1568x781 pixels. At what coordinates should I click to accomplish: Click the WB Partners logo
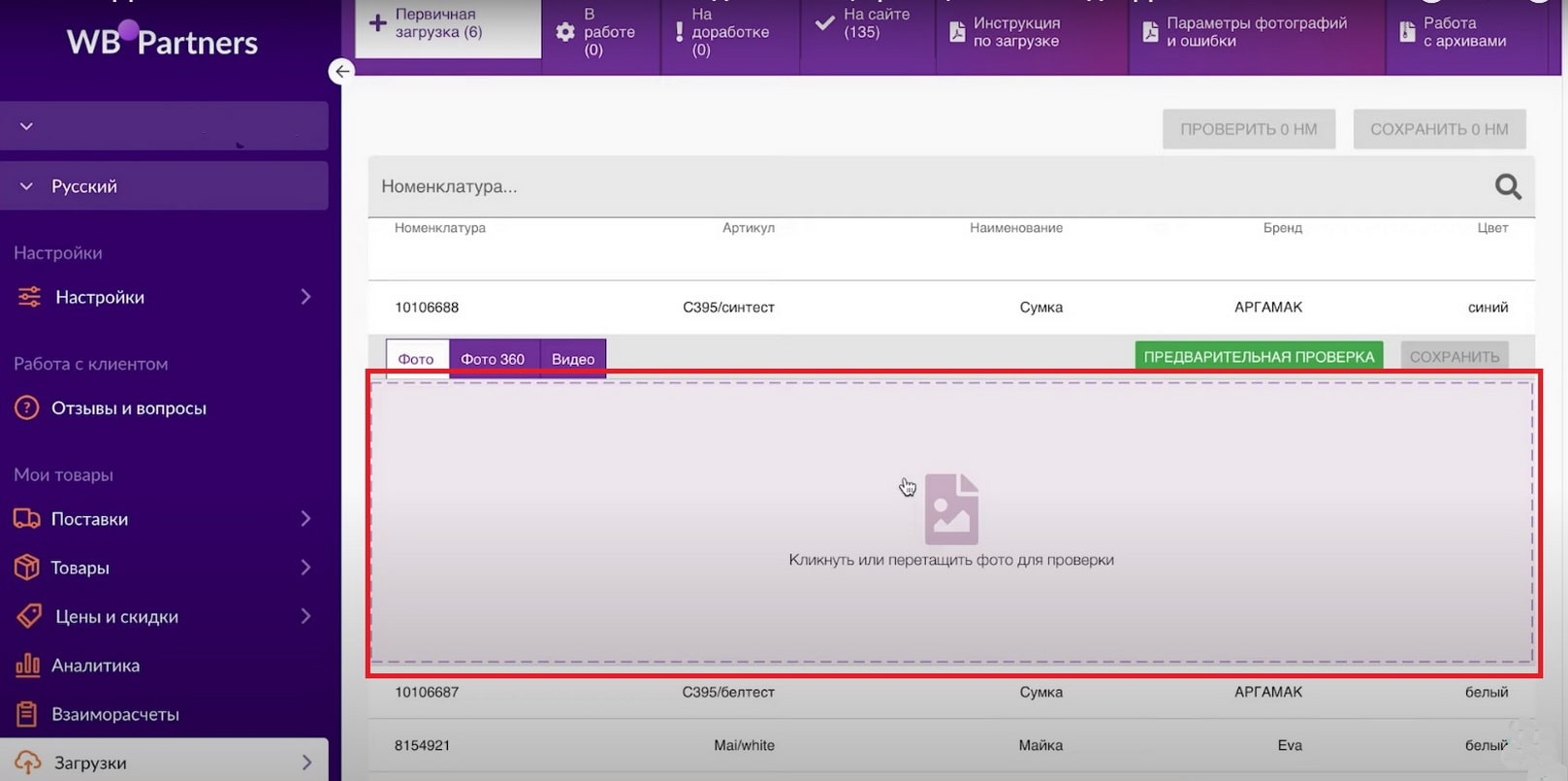click(x=162, y=40)
